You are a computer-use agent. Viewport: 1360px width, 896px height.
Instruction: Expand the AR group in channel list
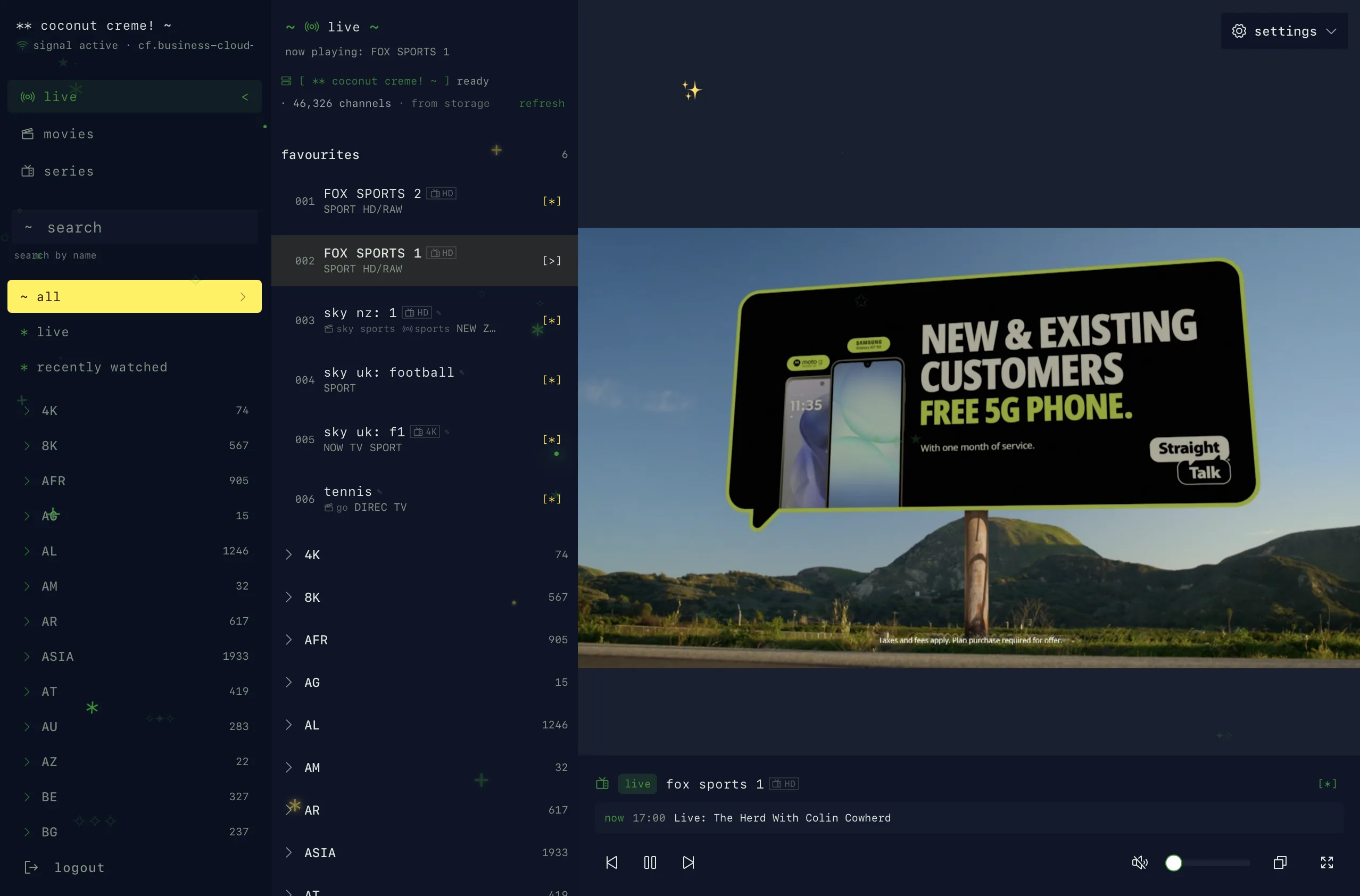tap(425, 810)
